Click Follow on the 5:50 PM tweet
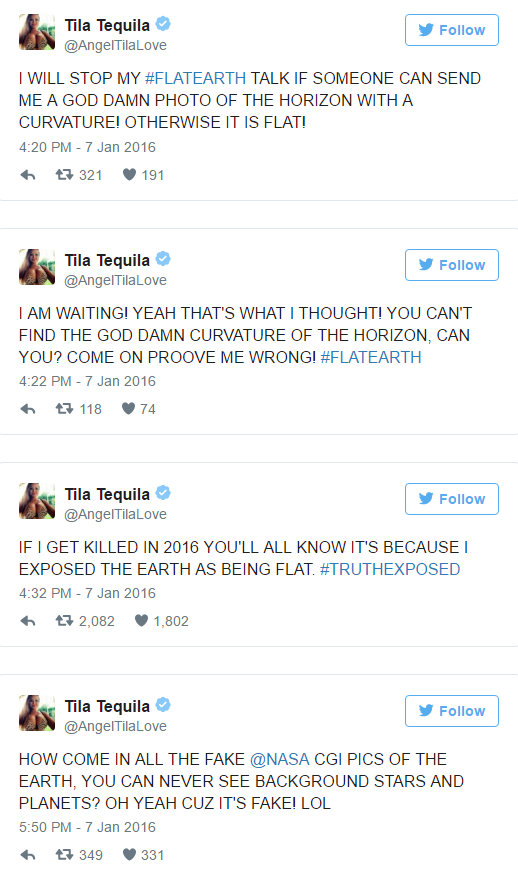Viewport: 518px width, 871px height. (x=451, y=711)
